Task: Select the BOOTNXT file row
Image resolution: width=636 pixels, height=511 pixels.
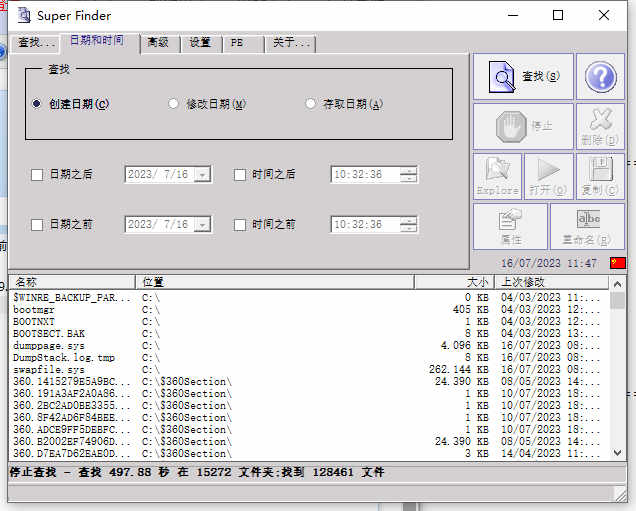Action: 309,322
